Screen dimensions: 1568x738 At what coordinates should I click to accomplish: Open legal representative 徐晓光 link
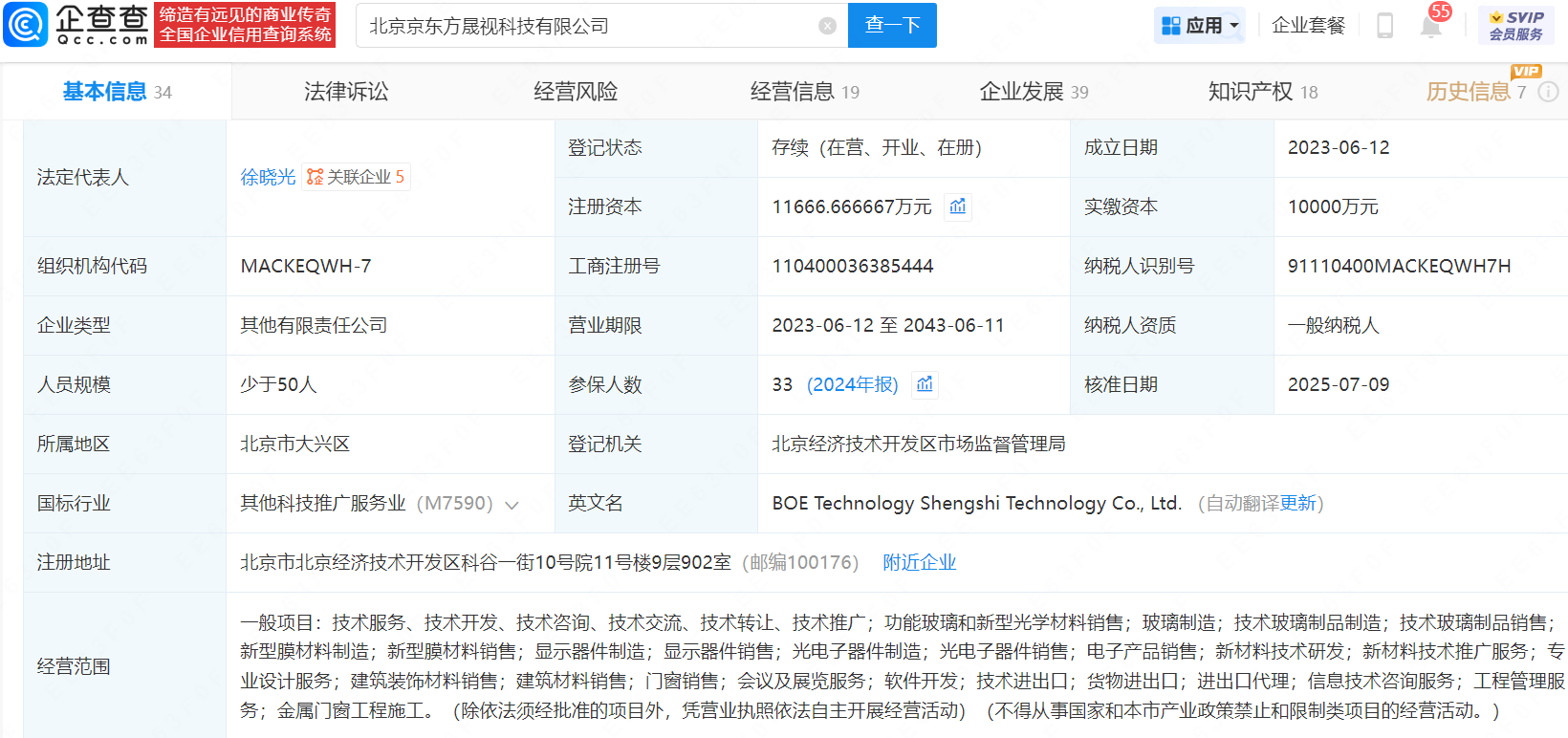(268, 177)
